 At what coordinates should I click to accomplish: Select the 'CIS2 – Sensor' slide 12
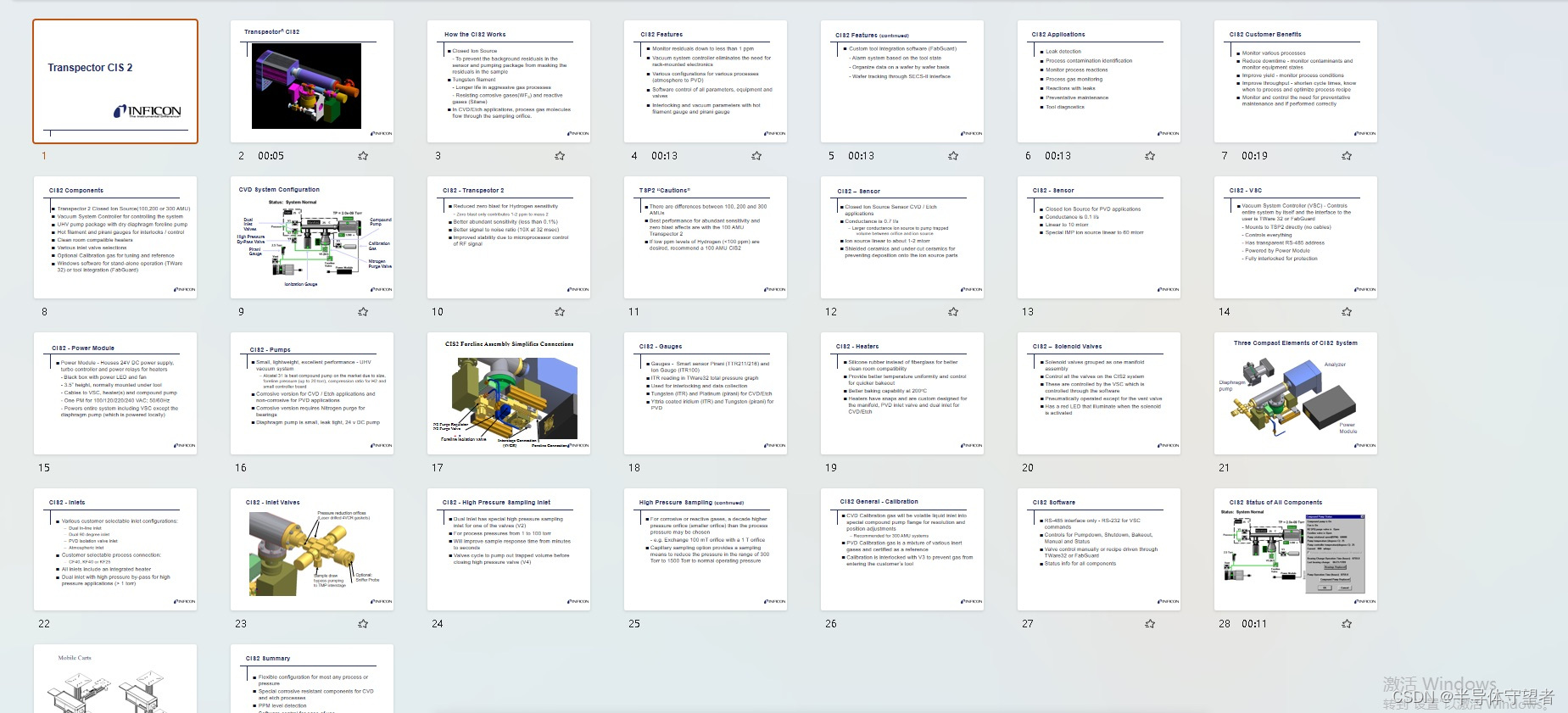[902, 237]
